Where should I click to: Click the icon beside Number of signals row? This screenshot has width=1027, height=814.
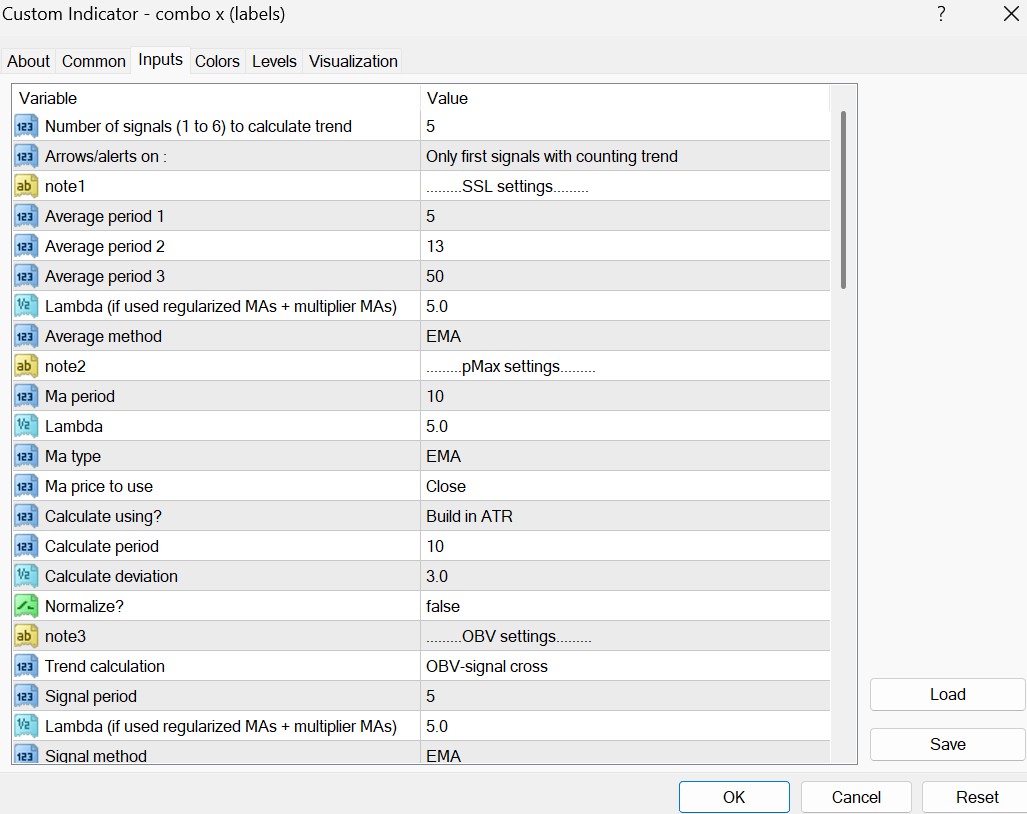pyautogui.click(x=26, y=126)
